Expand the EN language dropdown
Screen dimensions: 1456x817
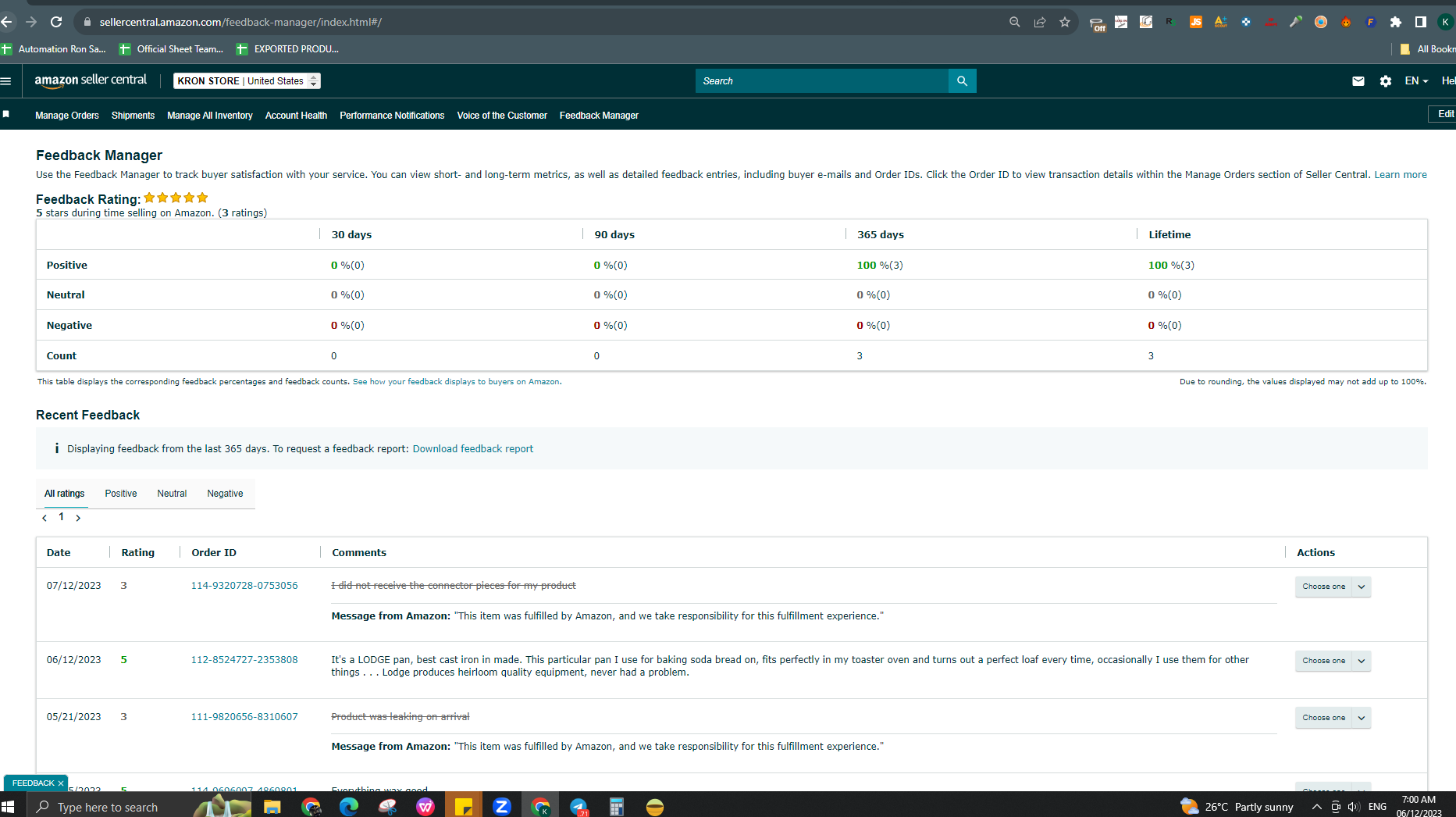(x=1416, y=81)
